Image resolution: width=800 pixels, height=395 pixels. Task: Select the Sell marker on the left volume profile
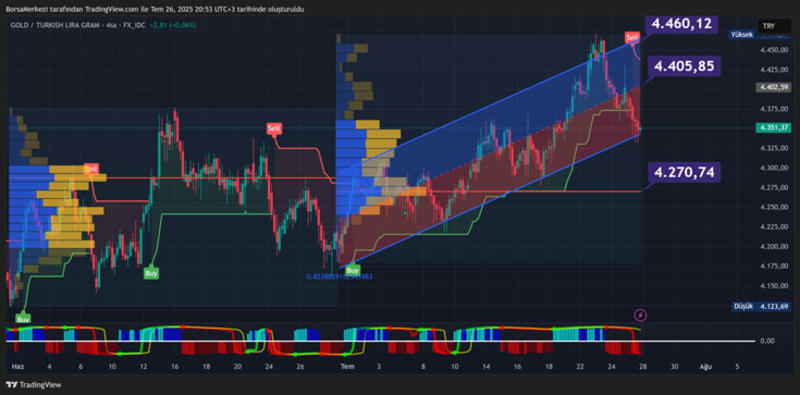tap(91, 169)
